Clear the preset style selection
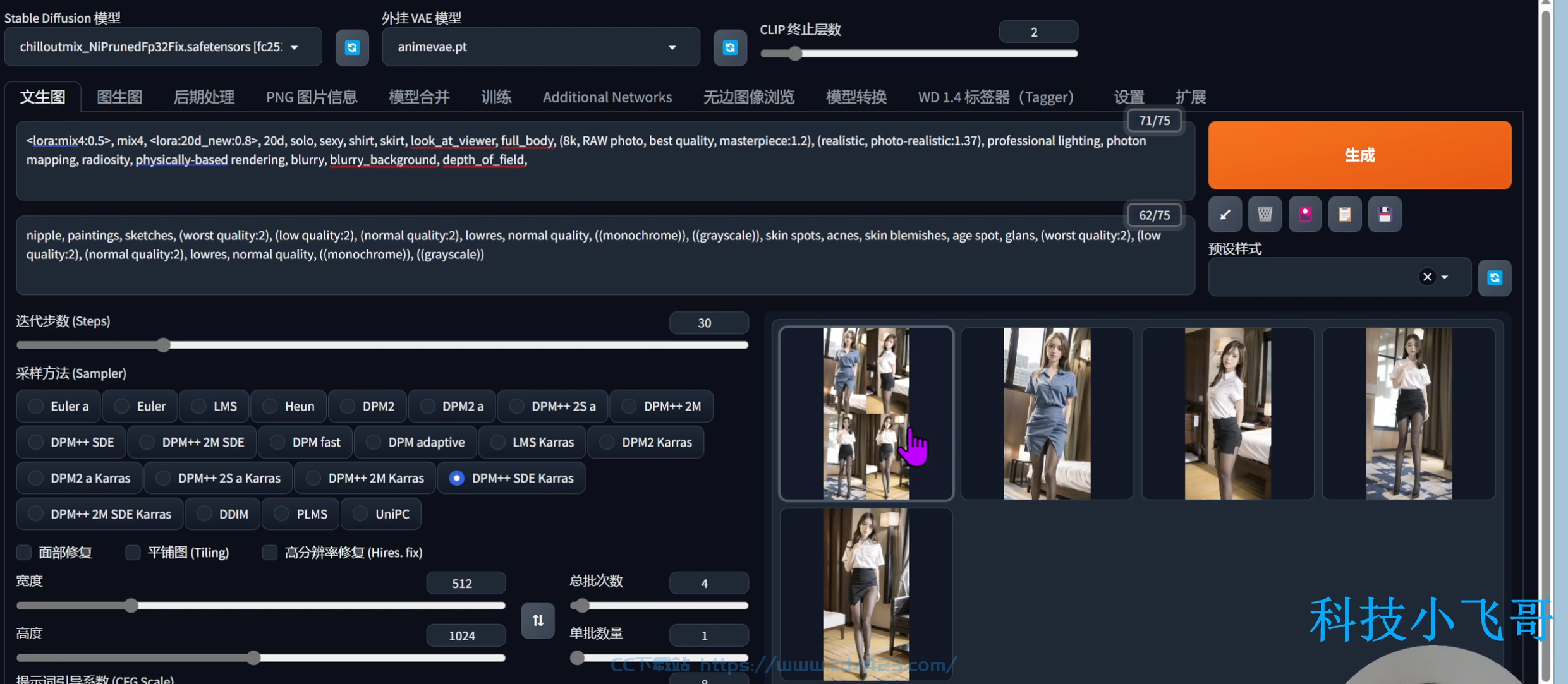1568x684 pixels. (1427, 277)
